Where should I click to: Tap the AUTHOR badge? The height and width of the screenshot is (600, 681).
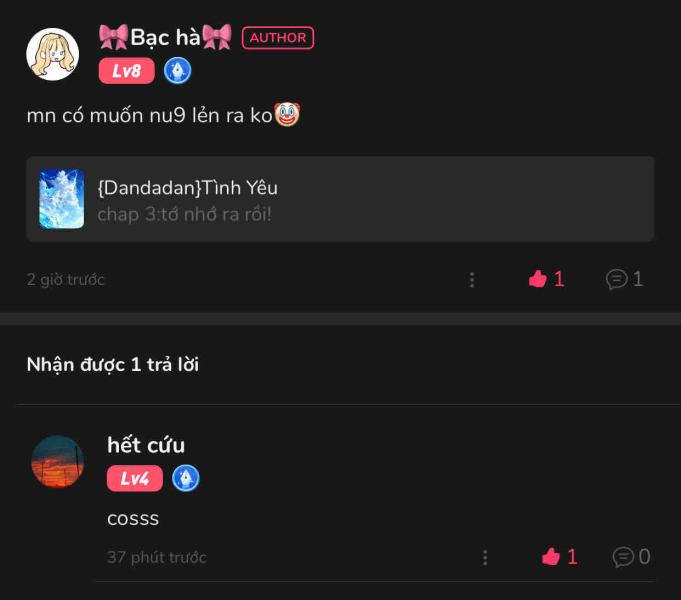click(x=278, y=38)
